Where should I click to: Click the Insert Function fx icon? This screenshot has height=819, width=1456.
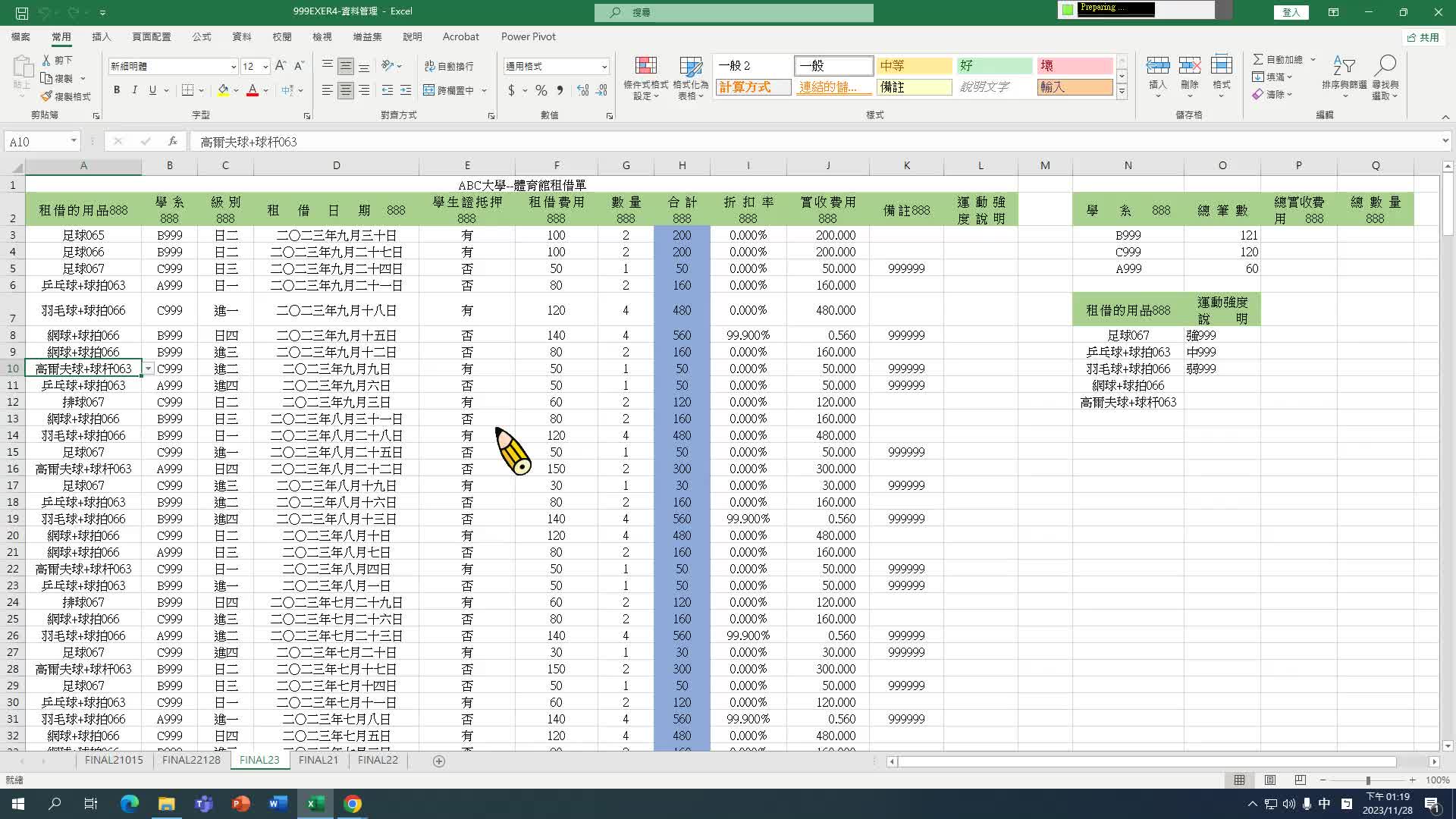(x=173, y=141)
